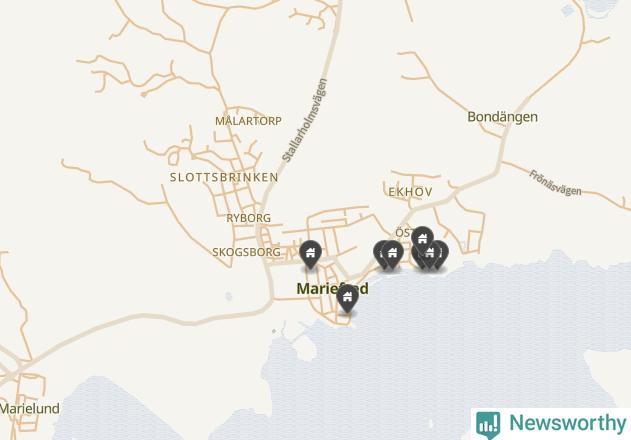Click the Marielund place label
Screen dimensions: 631x440
point(30,409)
